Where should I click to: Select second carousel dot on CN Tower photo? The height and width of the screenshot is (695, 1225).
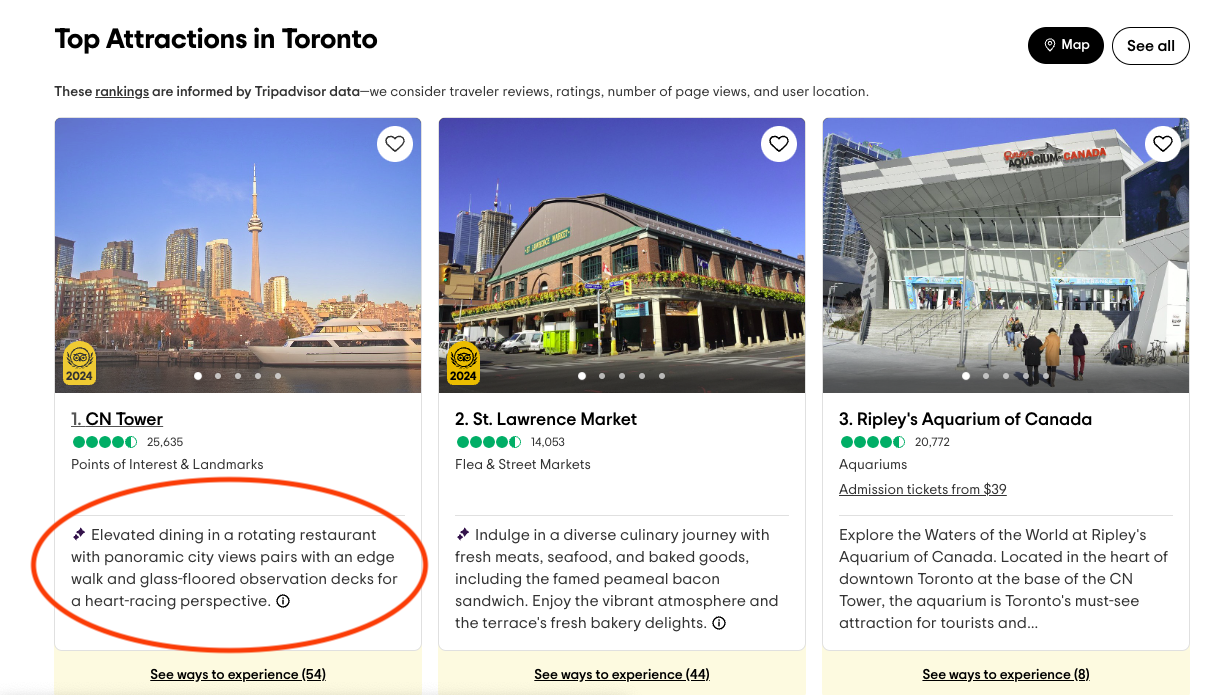coord(218,376)
